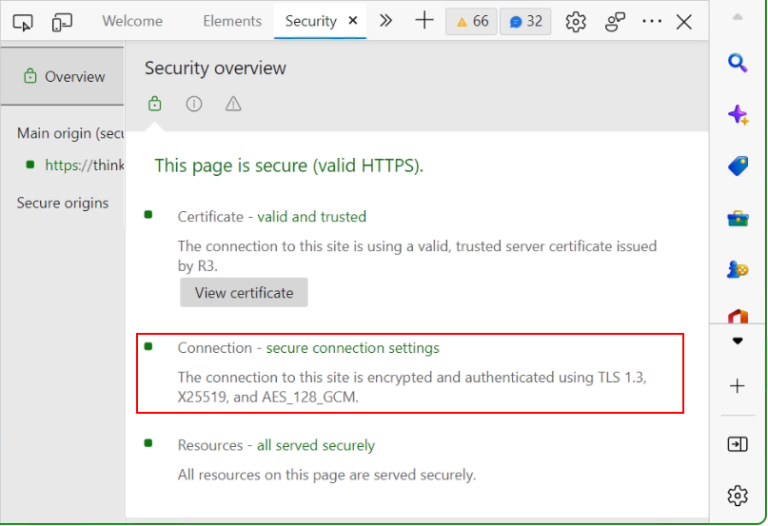This screenshot has width=768, height=526.
Task: Add a new tool tab with plus
Action: [424, 21]
